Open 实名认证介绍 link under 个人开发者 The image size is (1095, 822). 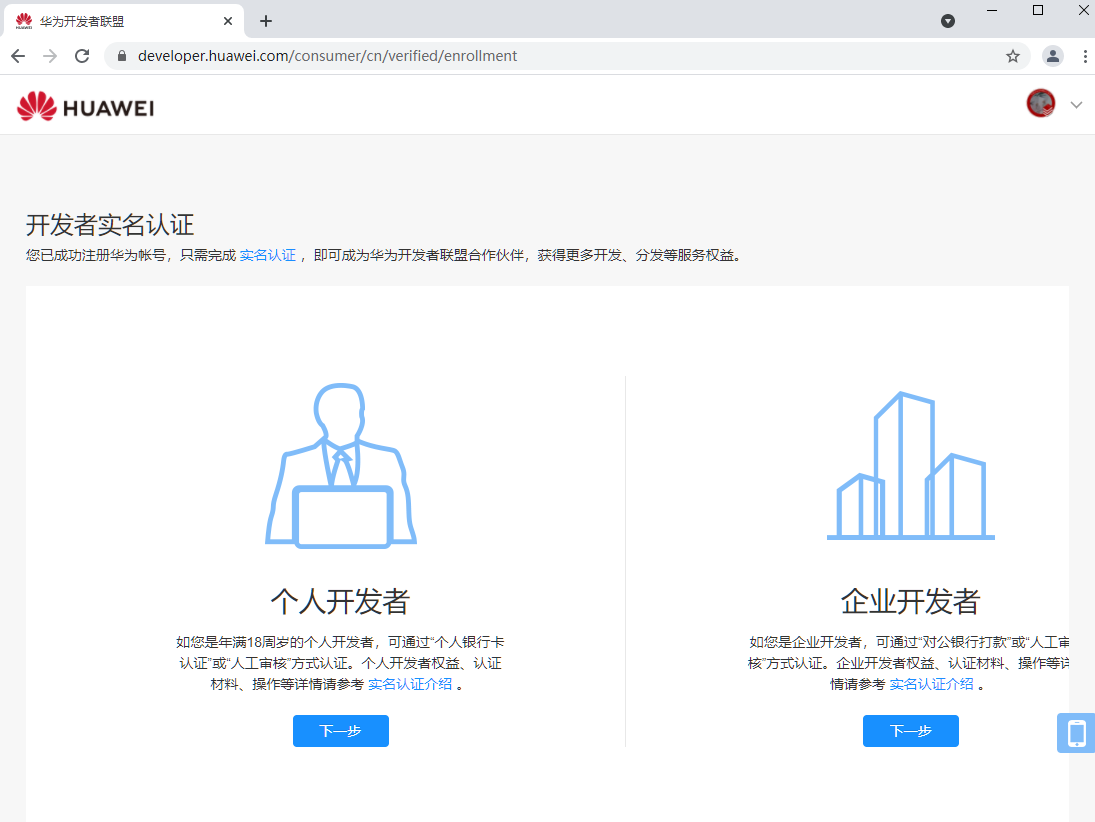click(410, 684)
